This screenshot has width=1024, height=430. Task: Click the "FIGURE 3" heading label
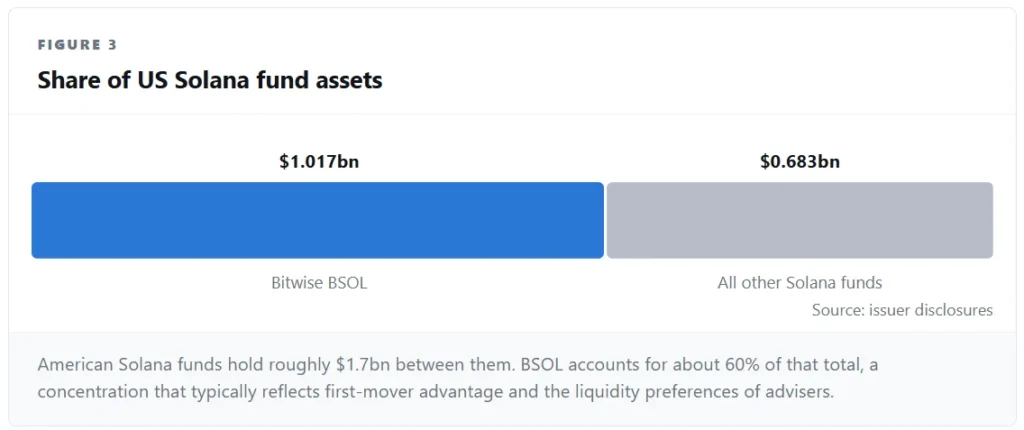tap(77, 45)
